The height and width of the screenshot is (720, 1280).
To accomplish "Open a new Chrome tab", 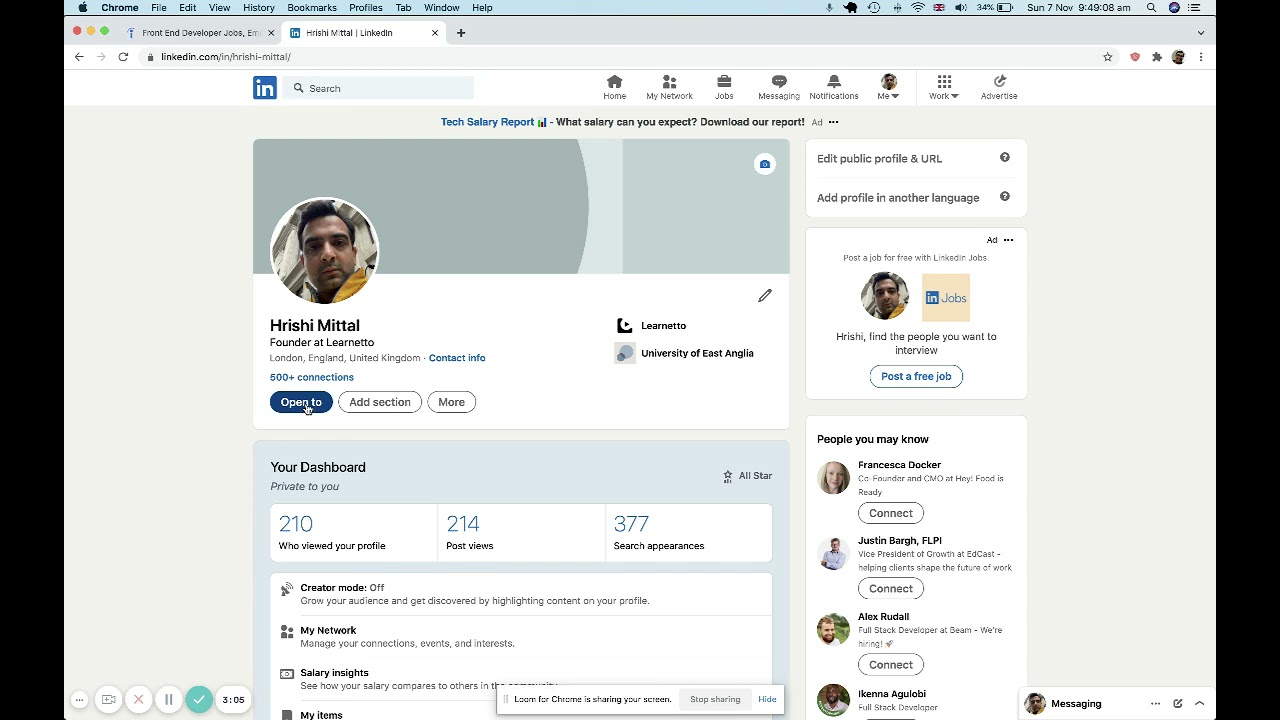I will click(461, 33).
